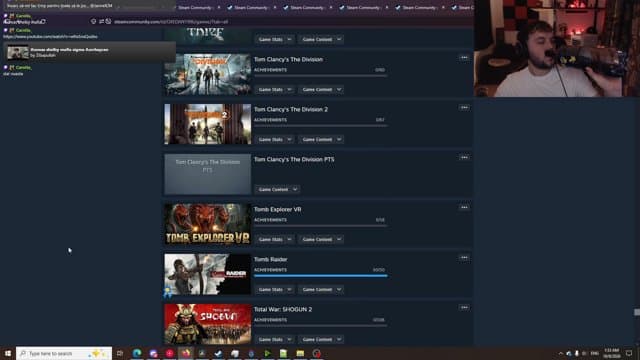Open Task View in the taskbar
Viewport: 640px width, 360px height.
pos(120,353)
